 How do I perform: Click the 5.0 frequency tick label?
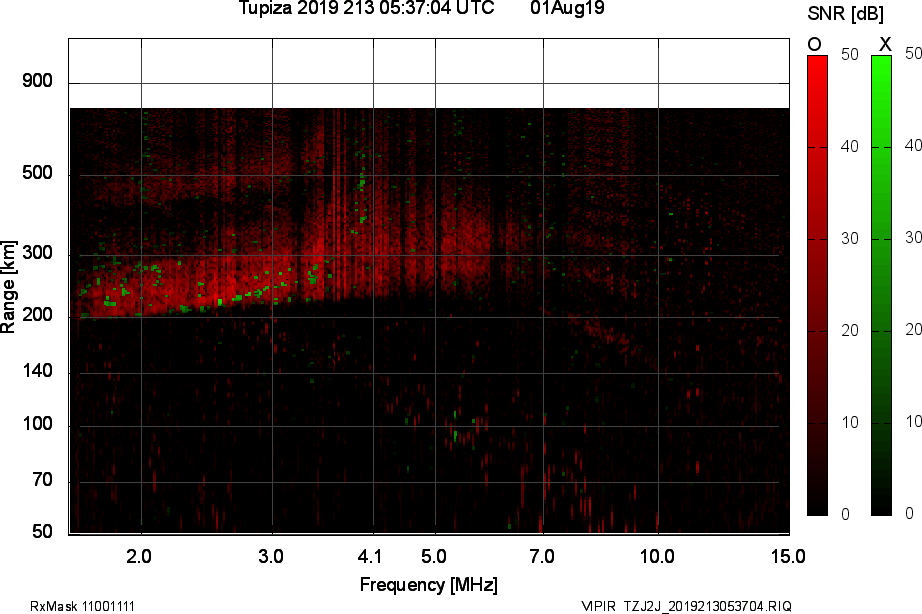(433, 556)
